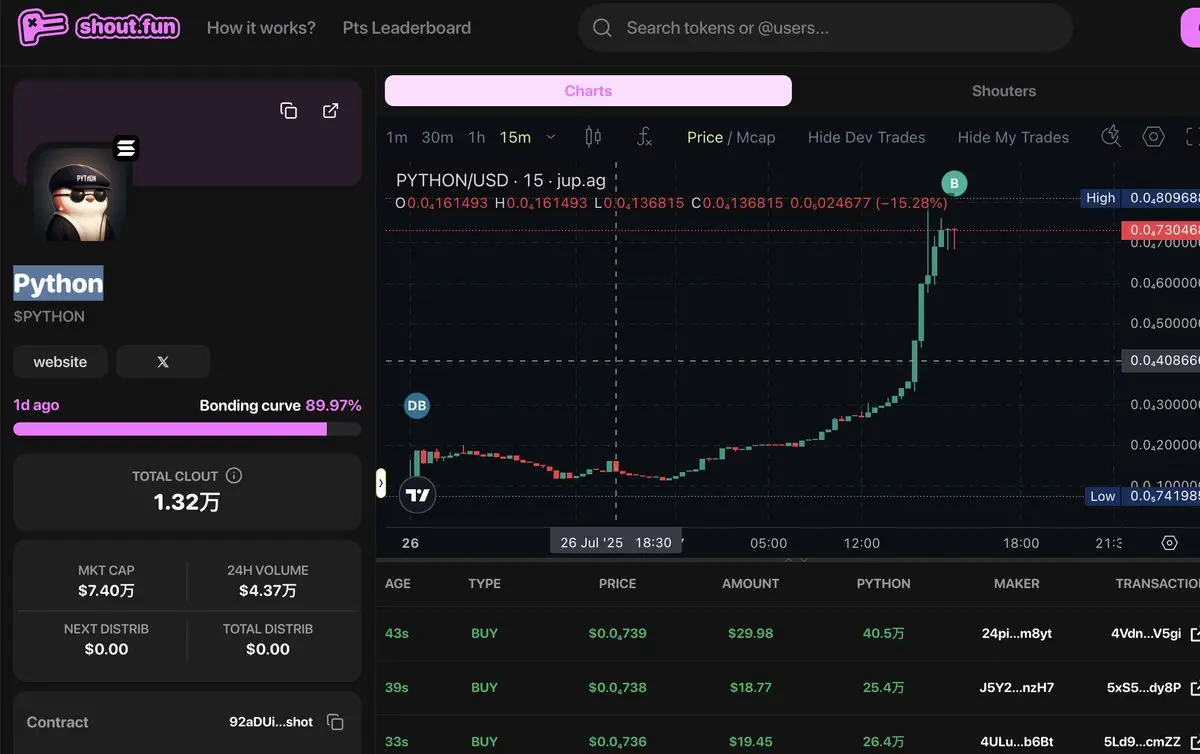The width and height of the screenshot is (1200, 754).
Task: Click the DB marker on the chart
Action: [417, 406]
